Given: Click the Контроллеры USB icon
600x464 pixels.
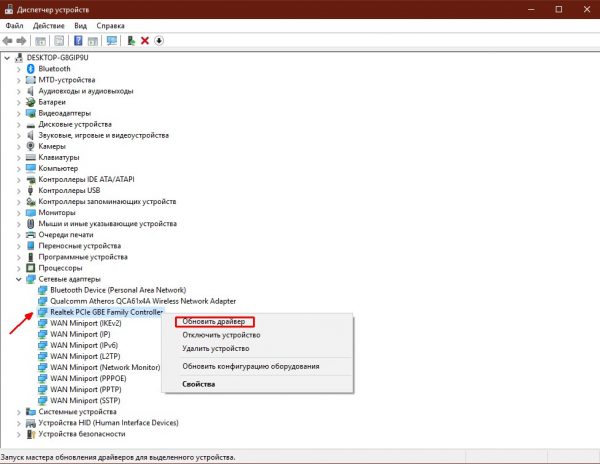Looking at the screenshot, I should coord(31,190).
